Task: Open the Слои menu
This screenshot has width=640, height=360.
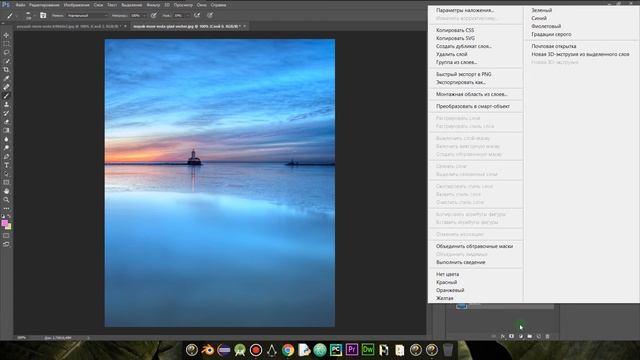Action: (98, 5)
